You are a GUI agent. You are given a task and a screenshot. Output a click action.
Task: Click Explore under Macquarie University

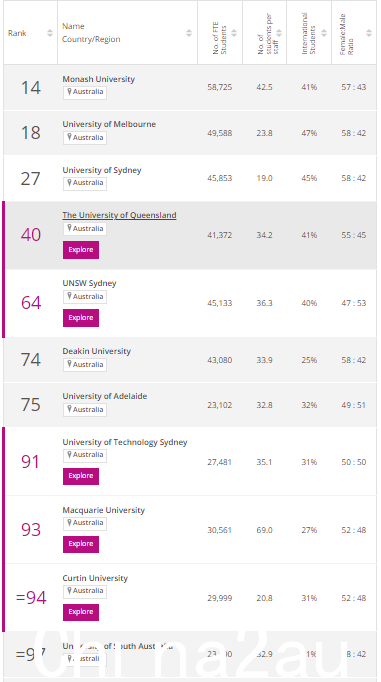point(81,544)
